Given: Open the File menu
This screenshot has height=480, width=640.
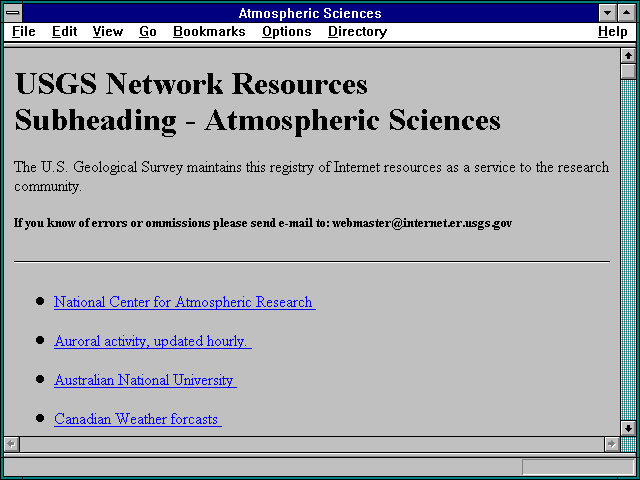Looking at the screenshot, I should pos(24,31).
